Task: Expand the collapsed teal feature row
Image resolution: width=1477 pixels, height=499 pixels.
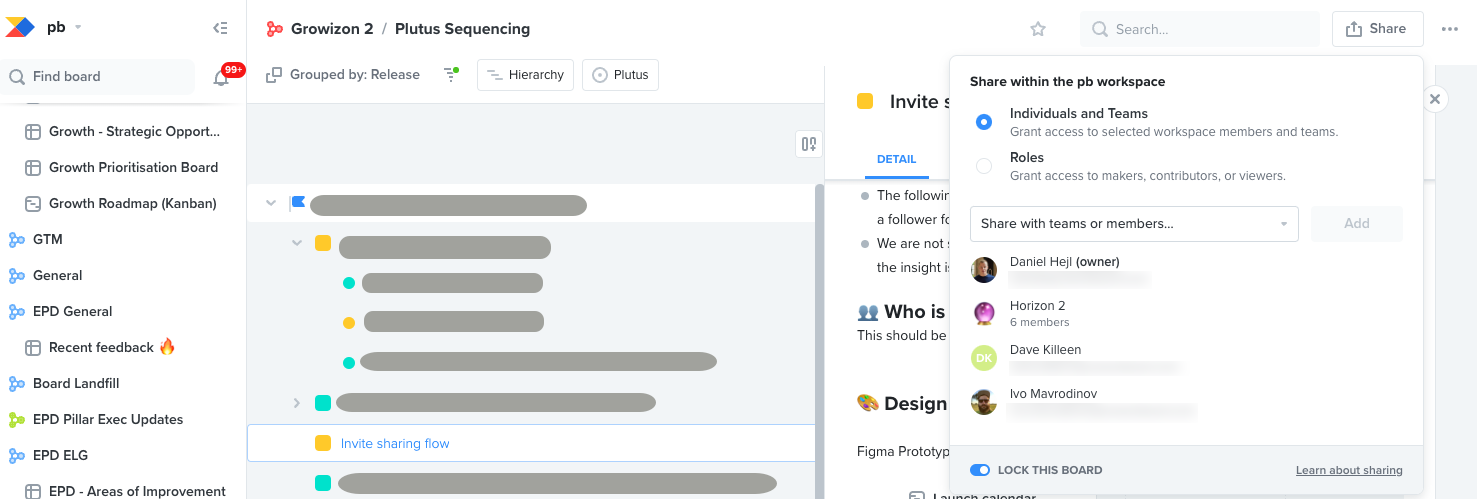Action: click(297, 403)
